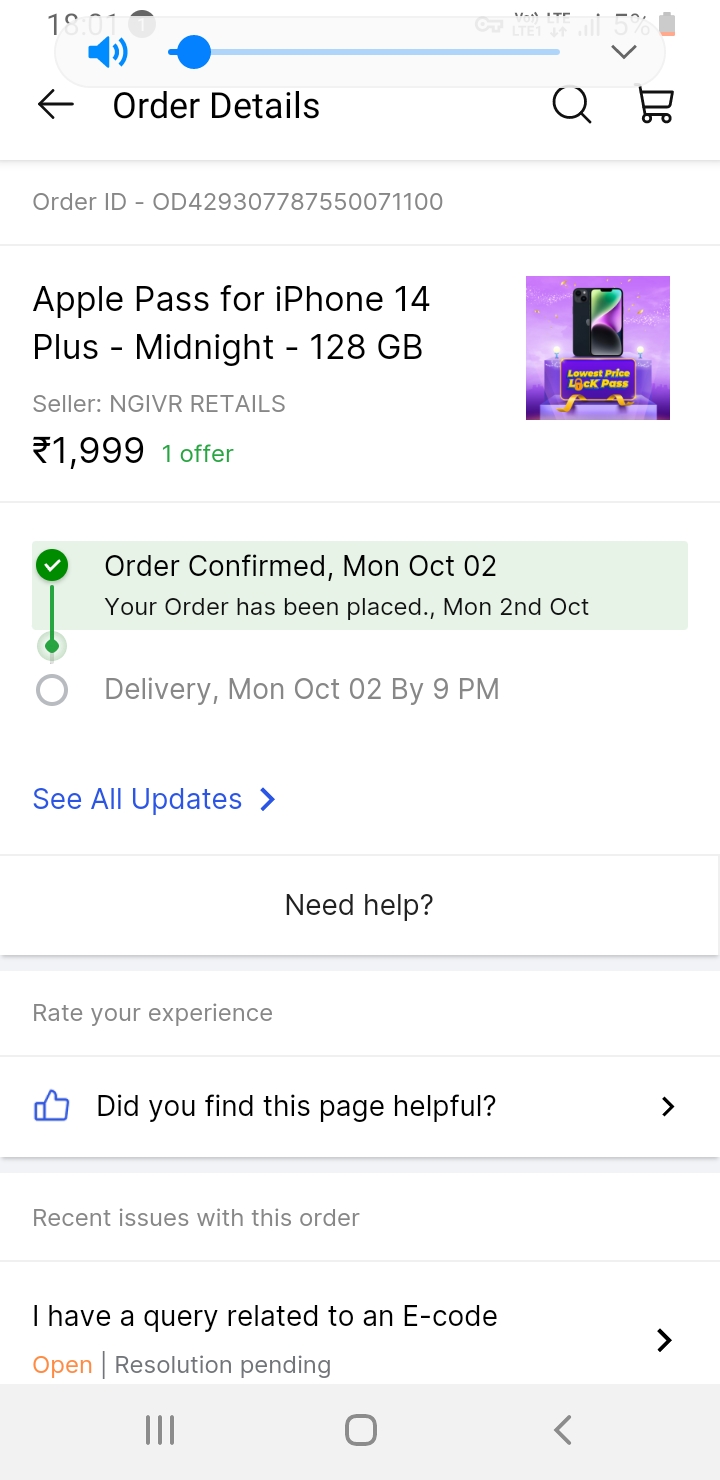Open the shopping cart
Viewport: 720px width, 1480px height.
tap(656, 105)
